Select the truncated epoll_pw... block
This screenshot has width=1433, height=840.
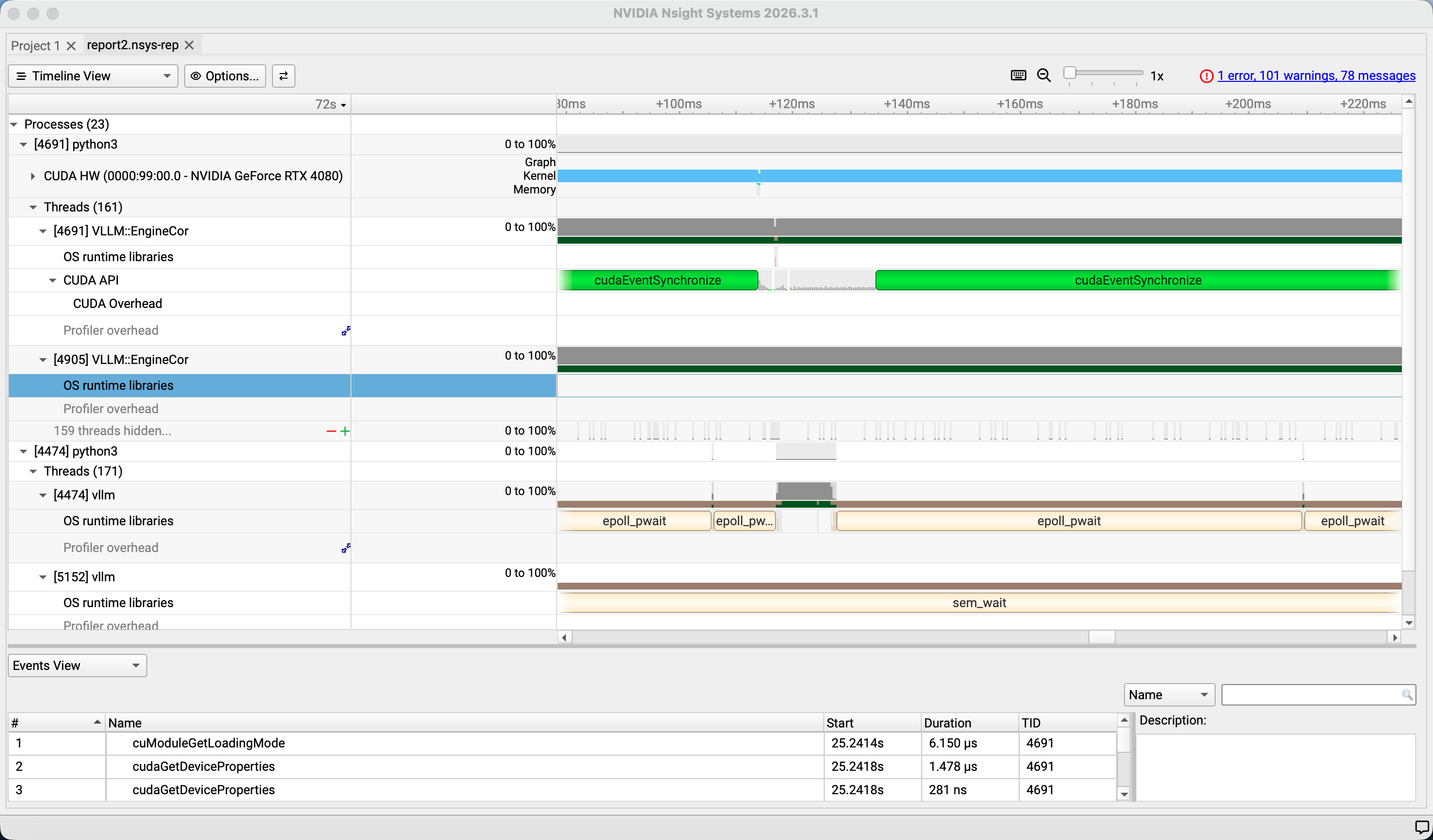click(744, 520)
